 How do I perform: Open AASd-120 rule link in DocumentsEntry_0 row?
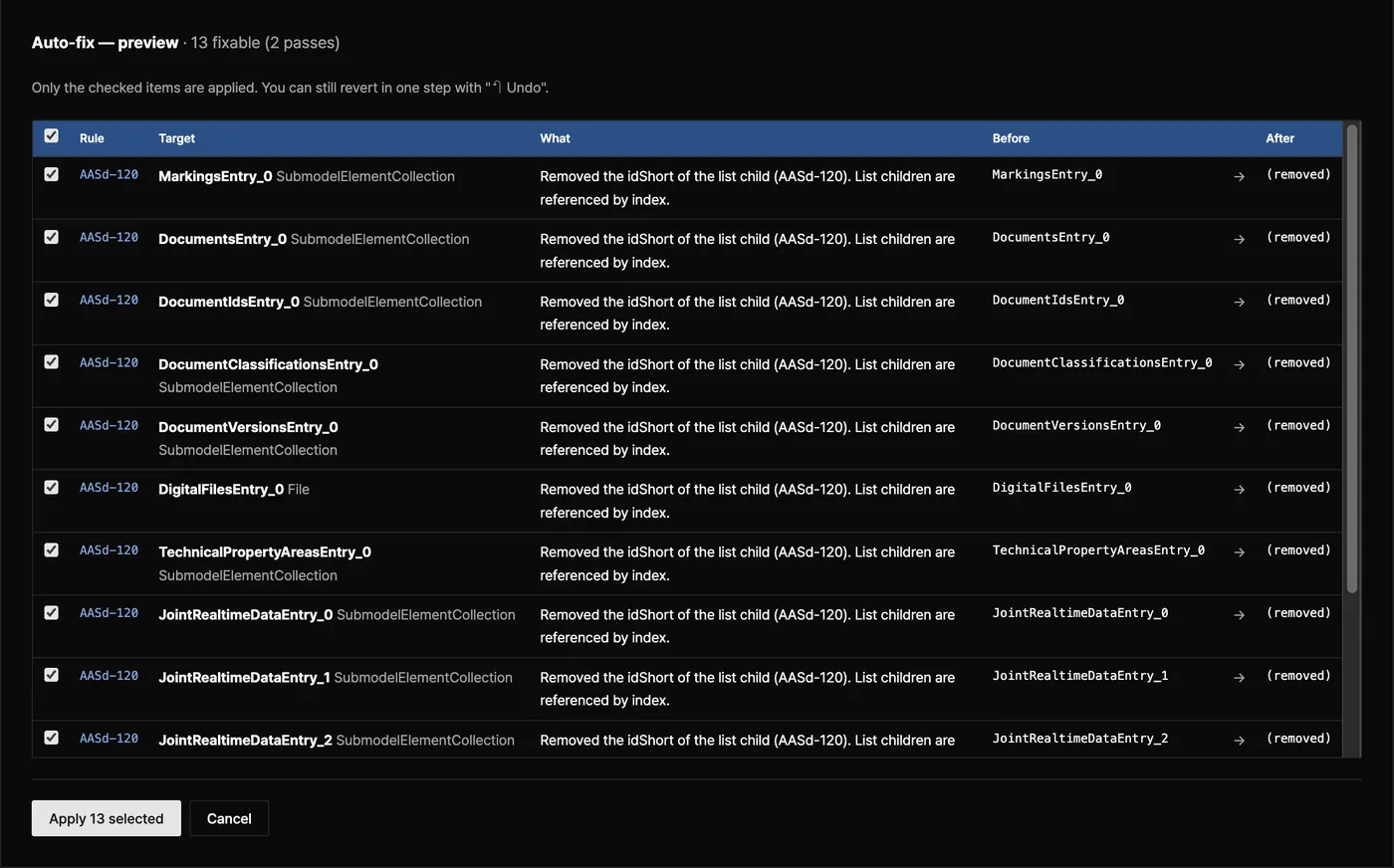(109, 237)
